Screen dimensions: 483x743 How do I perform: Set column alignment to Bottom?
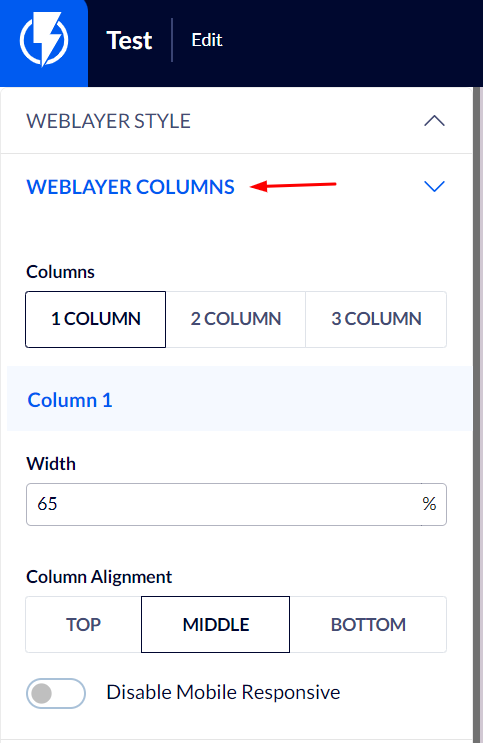pyautogui.click(x=368, y=625)
